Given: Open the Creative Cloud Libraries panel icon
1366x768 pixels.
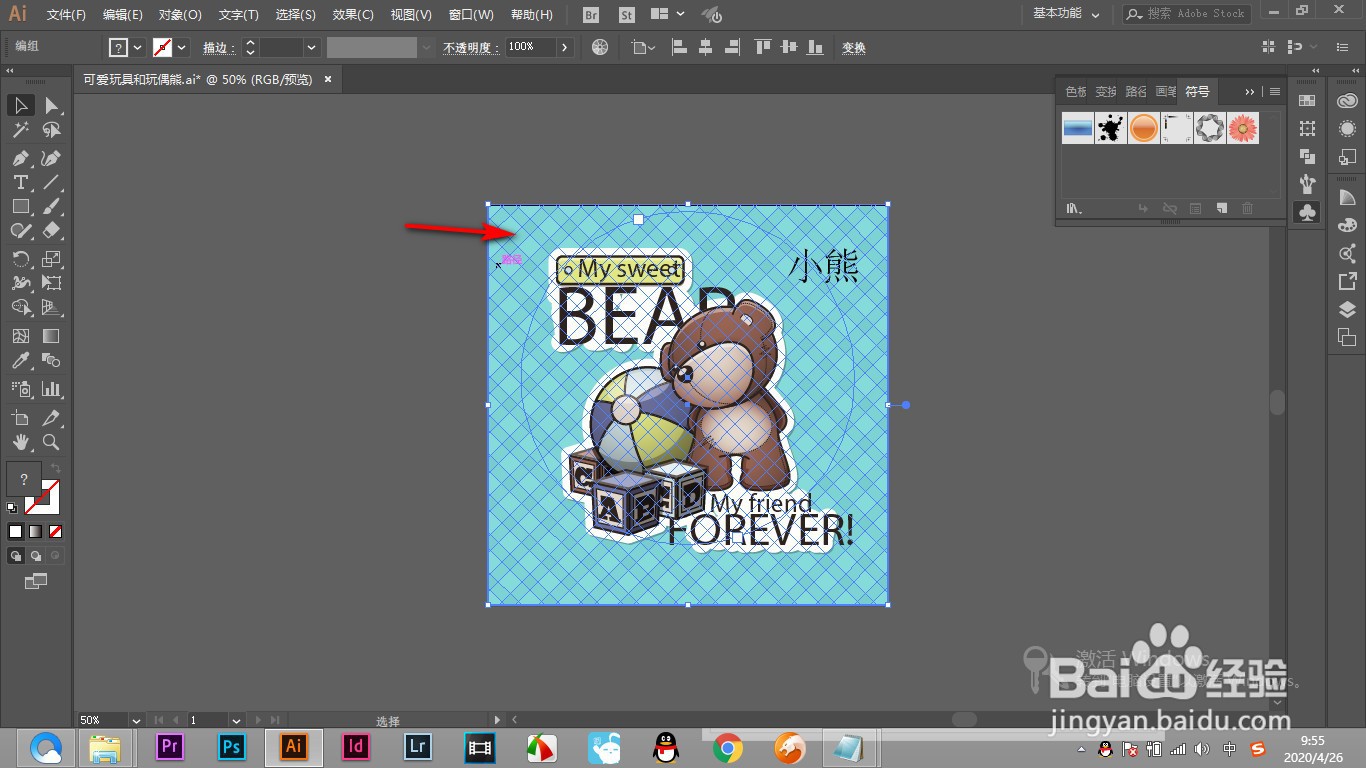Looking at the screenshot, I should tap(1347, 100).
